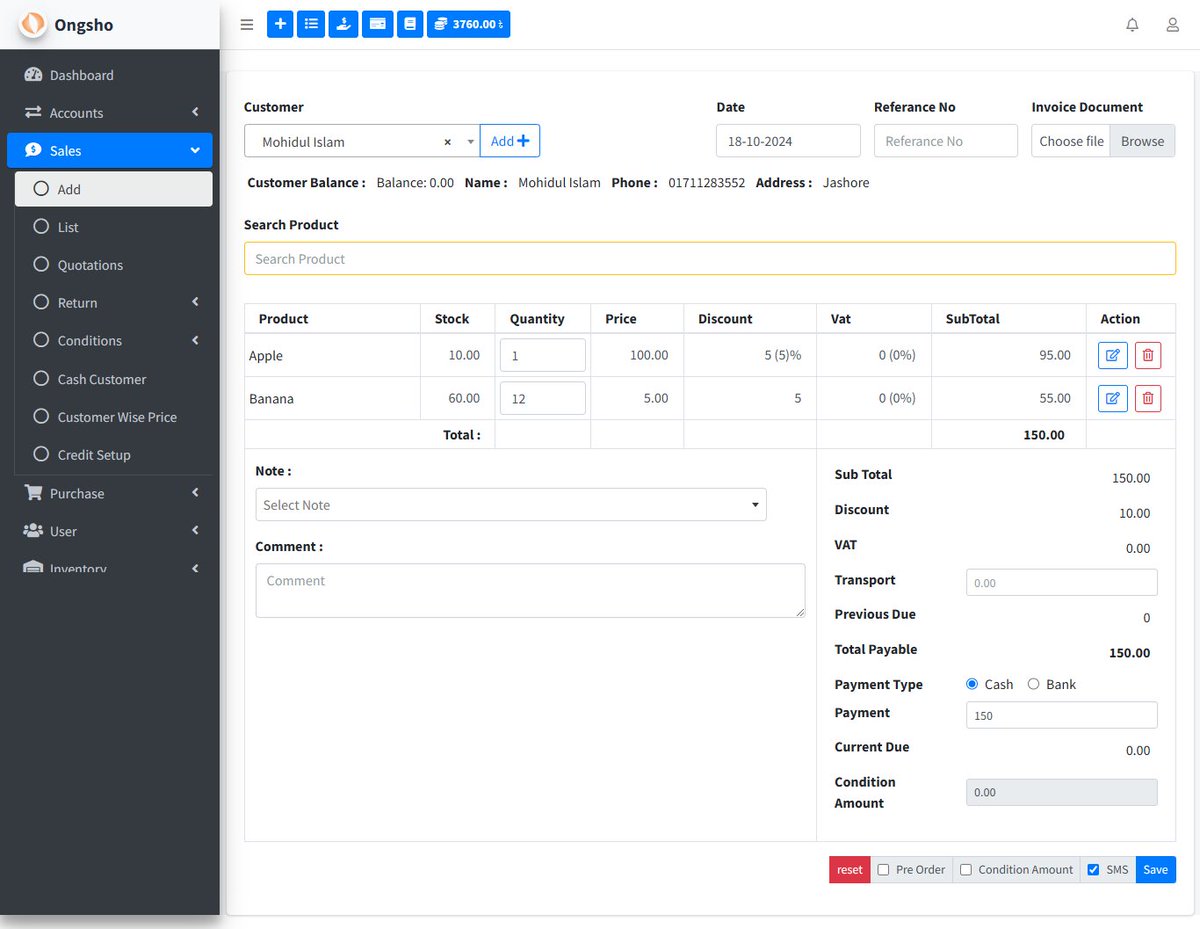Click the hand-with-dollar payment receive icon

pyautogui.click(x=343, y=24)
